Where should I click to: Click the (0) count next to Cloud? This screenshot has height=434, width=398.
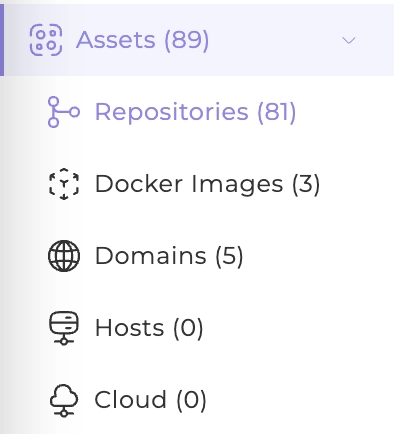pyautogui.click(x=191, y=400)
